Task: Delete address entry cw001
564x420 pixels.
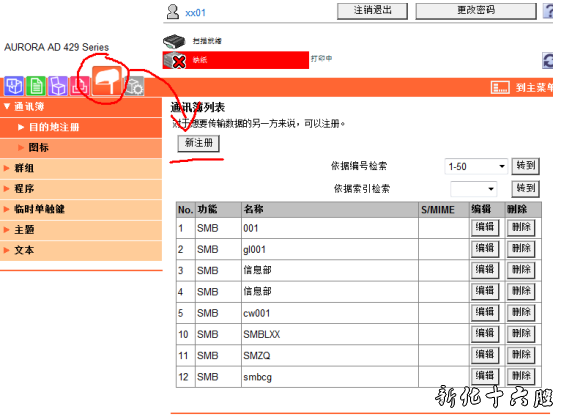Action: 521,312
